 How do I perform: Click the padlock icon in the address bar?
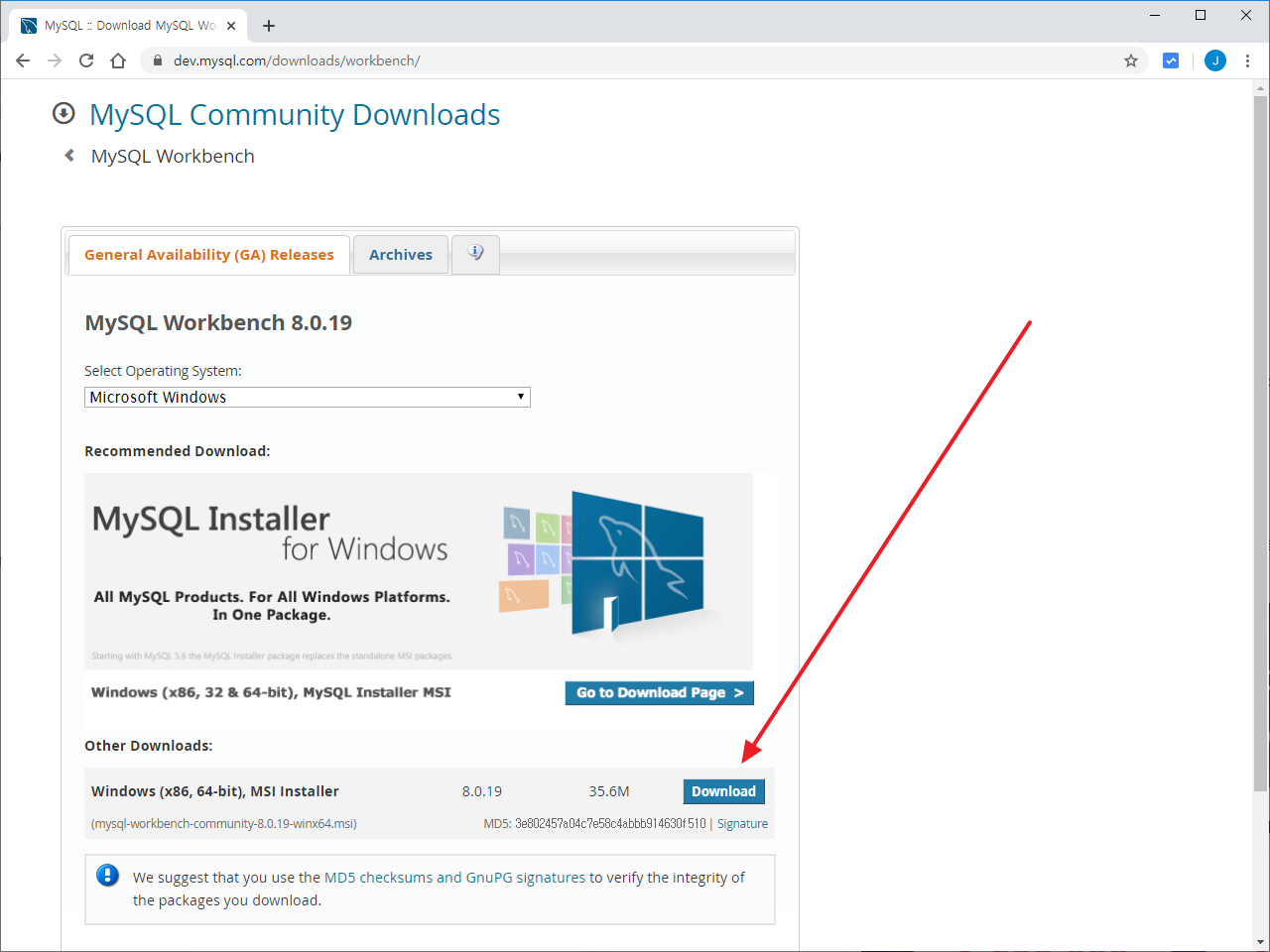[157, 60]
